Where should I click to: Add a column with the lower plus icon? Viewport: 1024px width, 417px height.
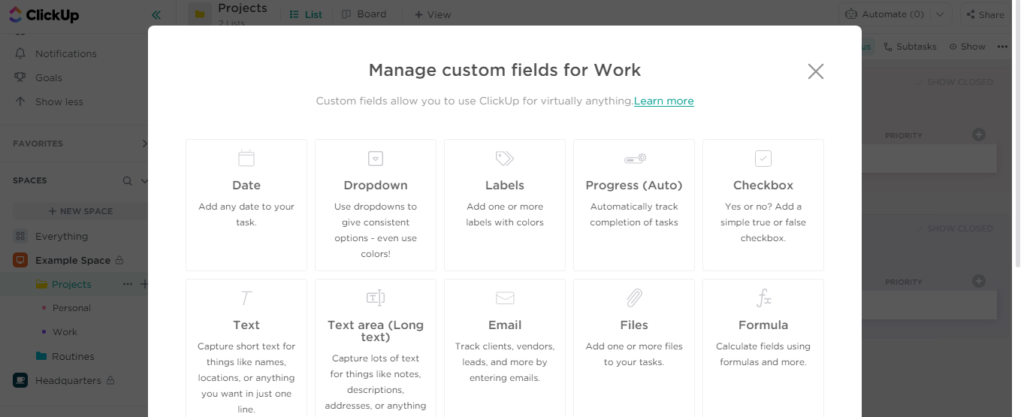point(978,281)
